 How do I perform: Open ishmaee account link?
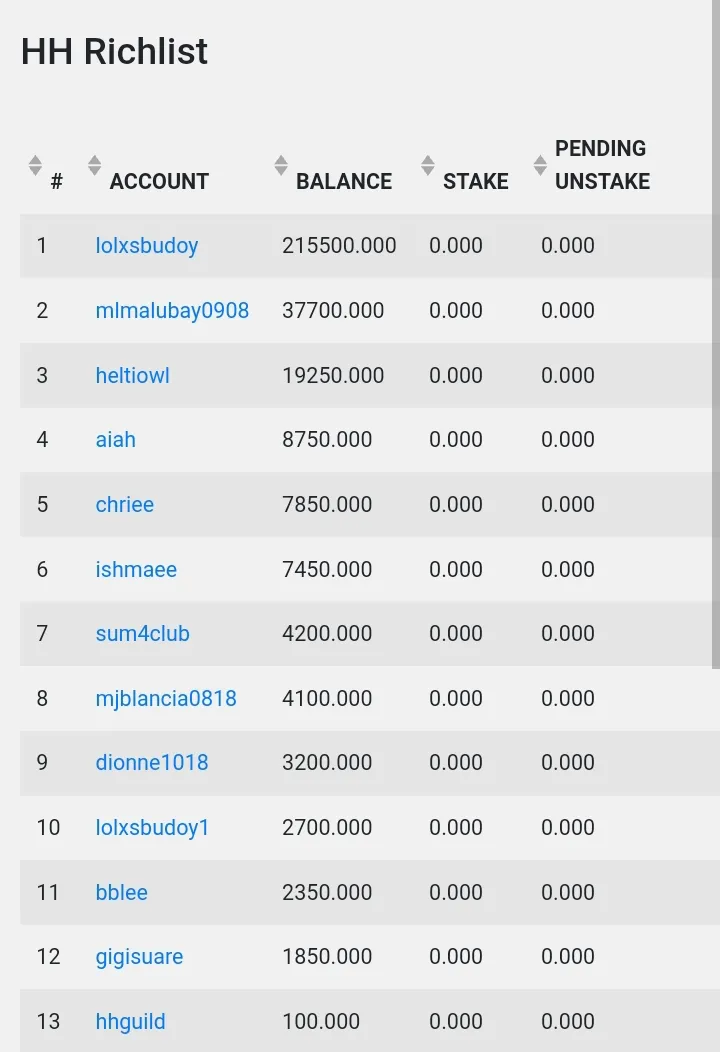136,570
